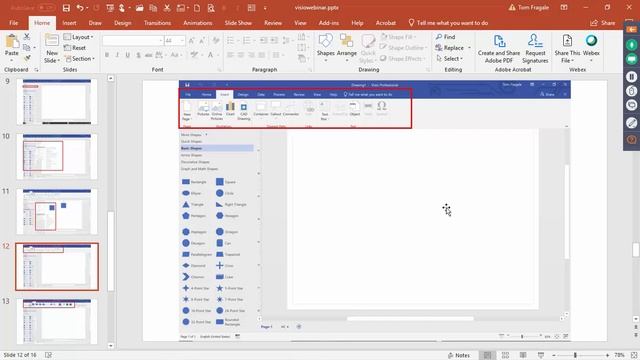Click the zoom slider handle
This screenshot has height=360, width=640.
click(x=576, y=355)
